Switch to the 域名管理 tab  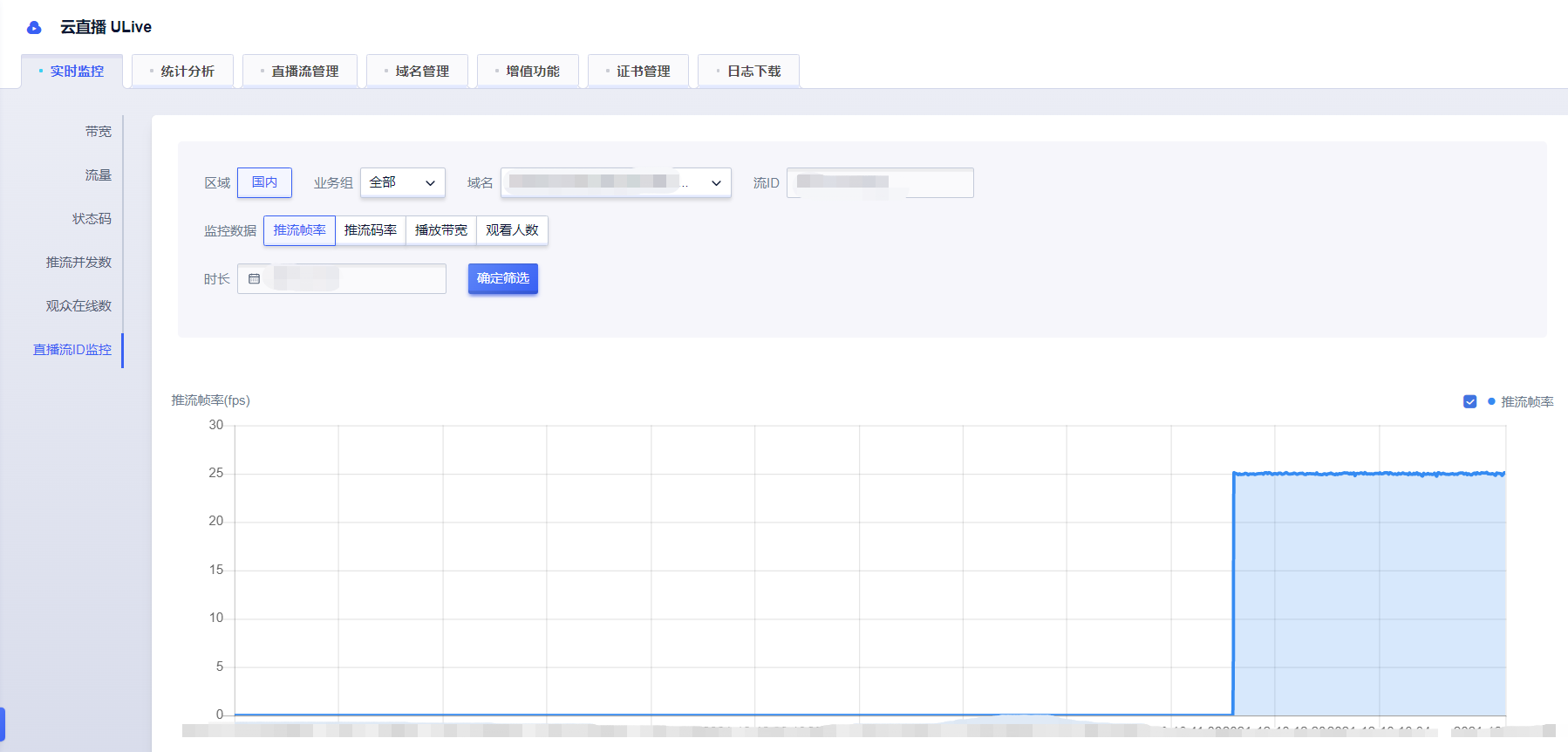point(417,72)
